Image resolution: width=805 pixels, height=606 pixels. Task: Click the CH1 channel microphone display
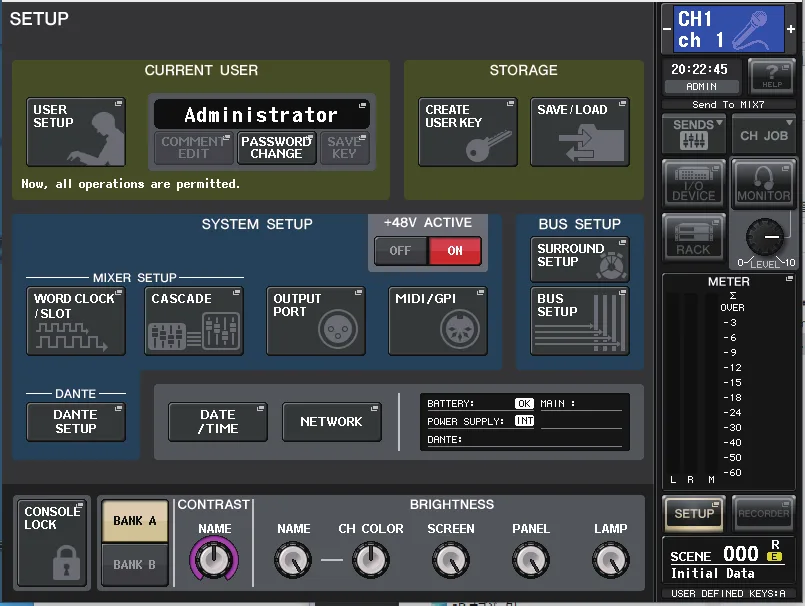tap(729, 29)
